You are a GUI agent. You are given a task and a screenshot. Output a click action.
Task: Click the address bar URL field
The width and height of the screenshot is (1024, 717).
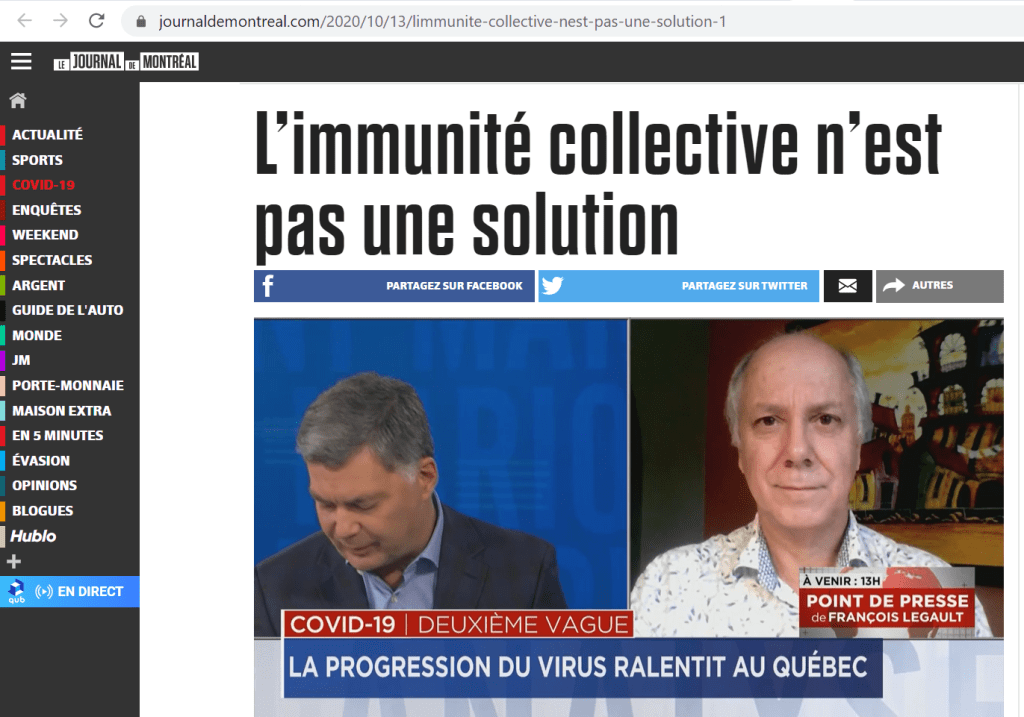(x=575, y=22)
